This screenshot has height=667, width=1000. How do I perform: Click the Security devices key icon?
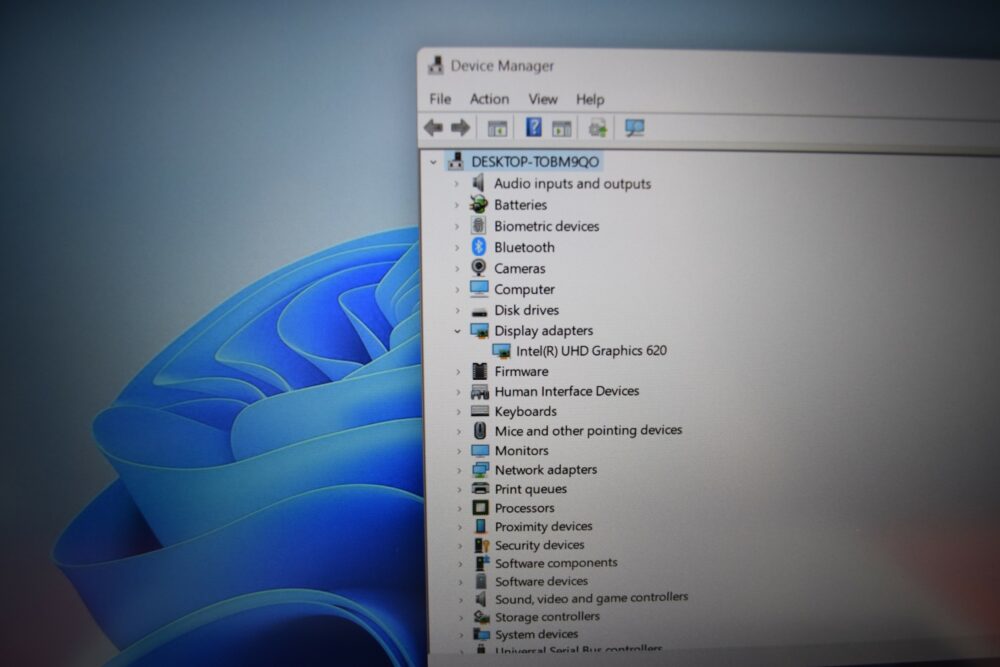(482, 545)
